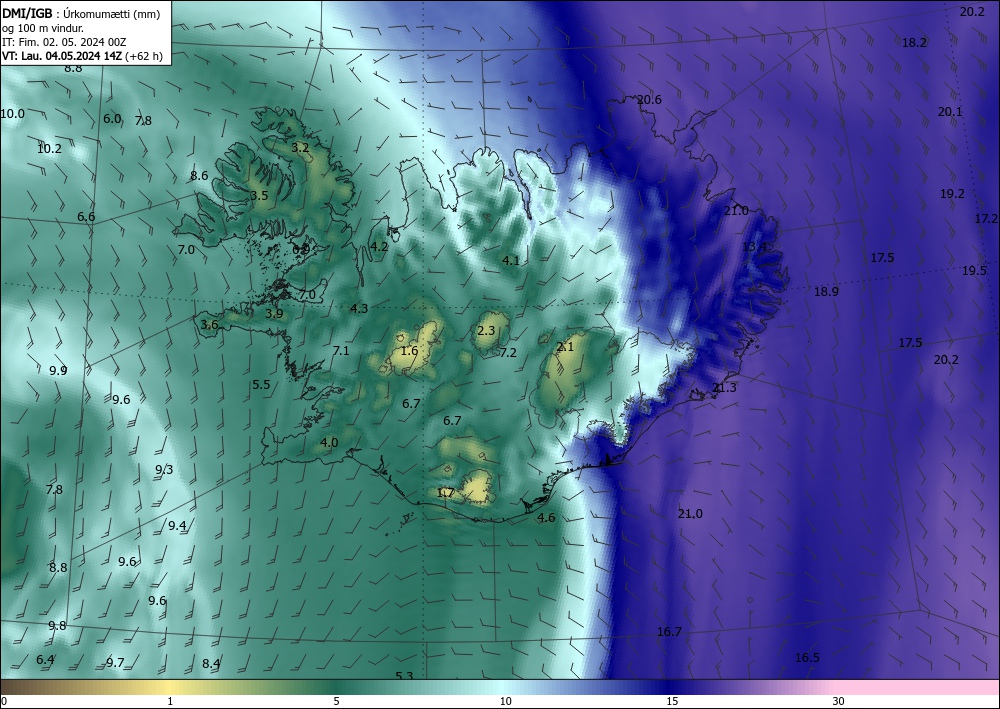Click the 5.5 value on the map
Viewport: 1000px width, 709px height.
pos(261,384)
